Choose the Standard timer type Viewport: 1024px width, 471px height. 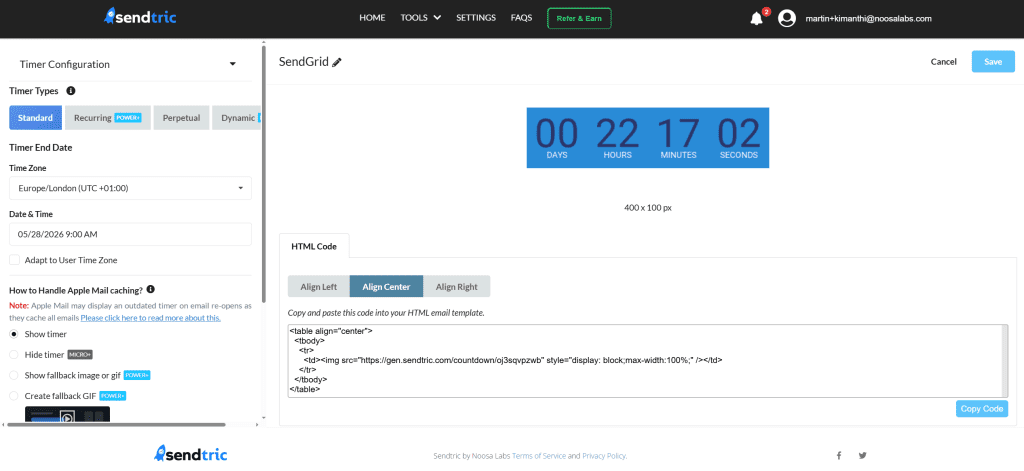pyautogui.click(x=35, y=118)
